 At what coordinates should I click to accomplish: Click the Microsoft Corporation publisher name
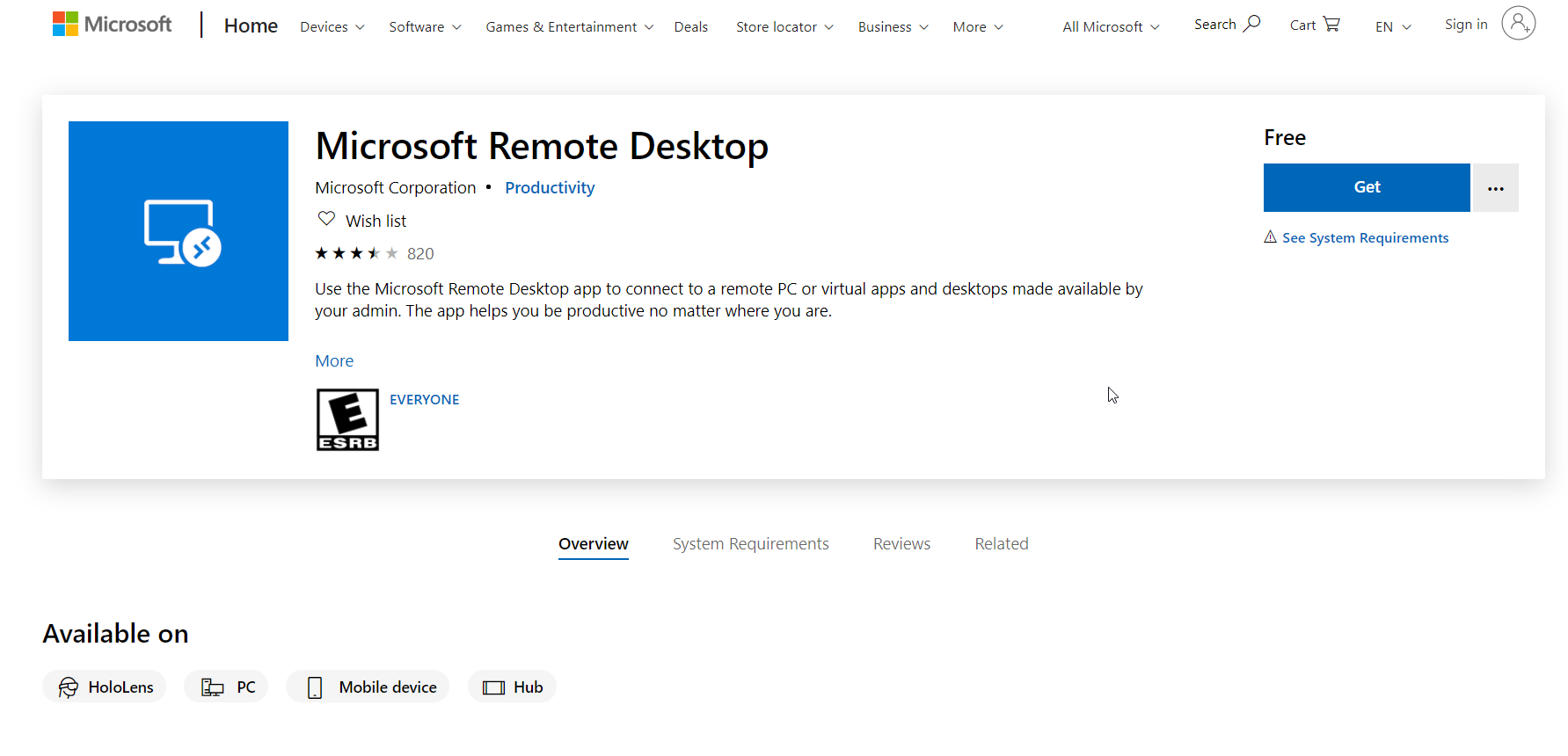pos(396,188)
